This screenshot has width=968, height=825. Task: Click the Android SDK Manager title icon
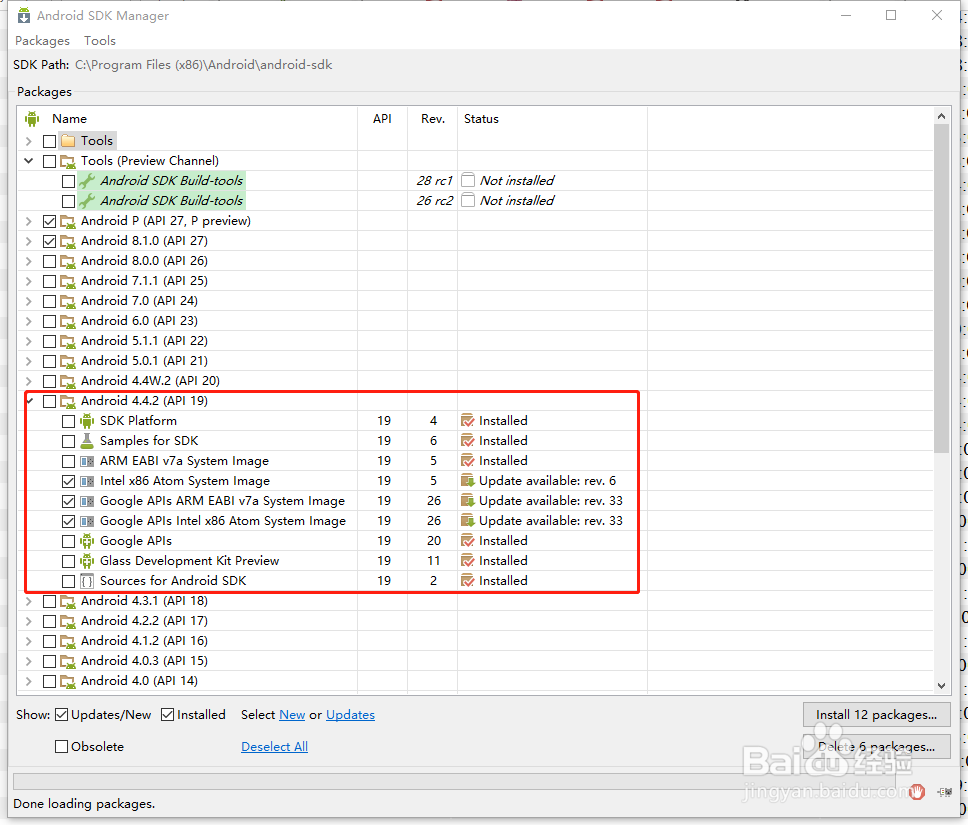[23, 15]
